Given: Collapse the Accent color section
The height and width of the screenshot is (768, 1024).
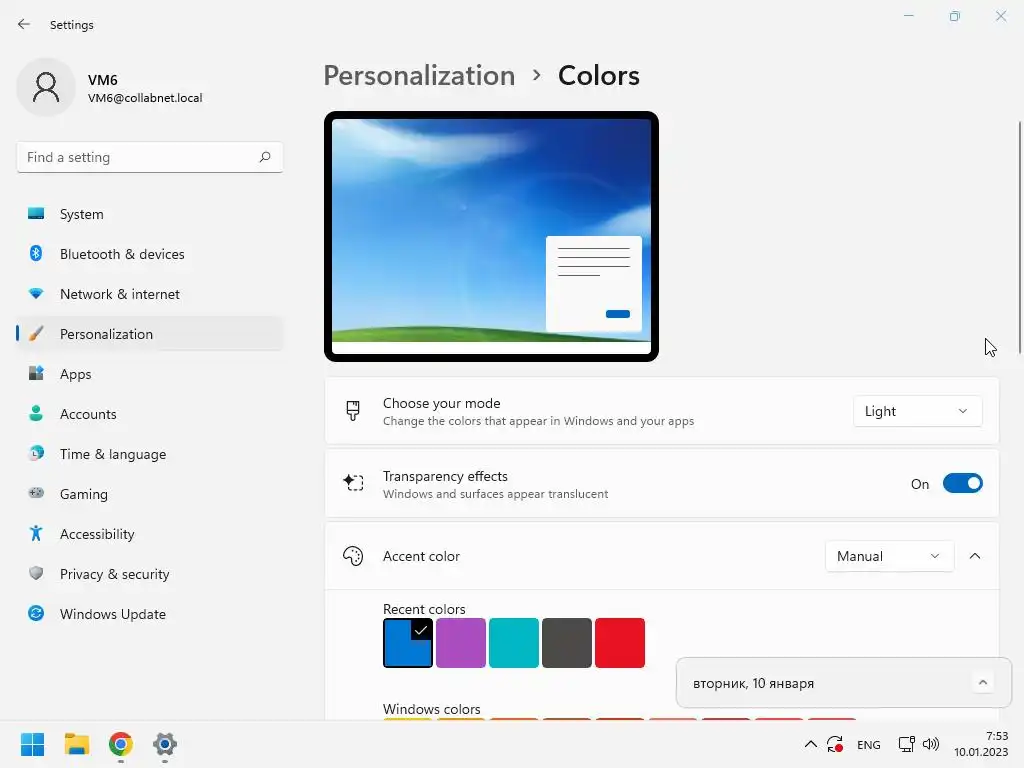Looking at the screenshot, I should [x=975, y=556].
